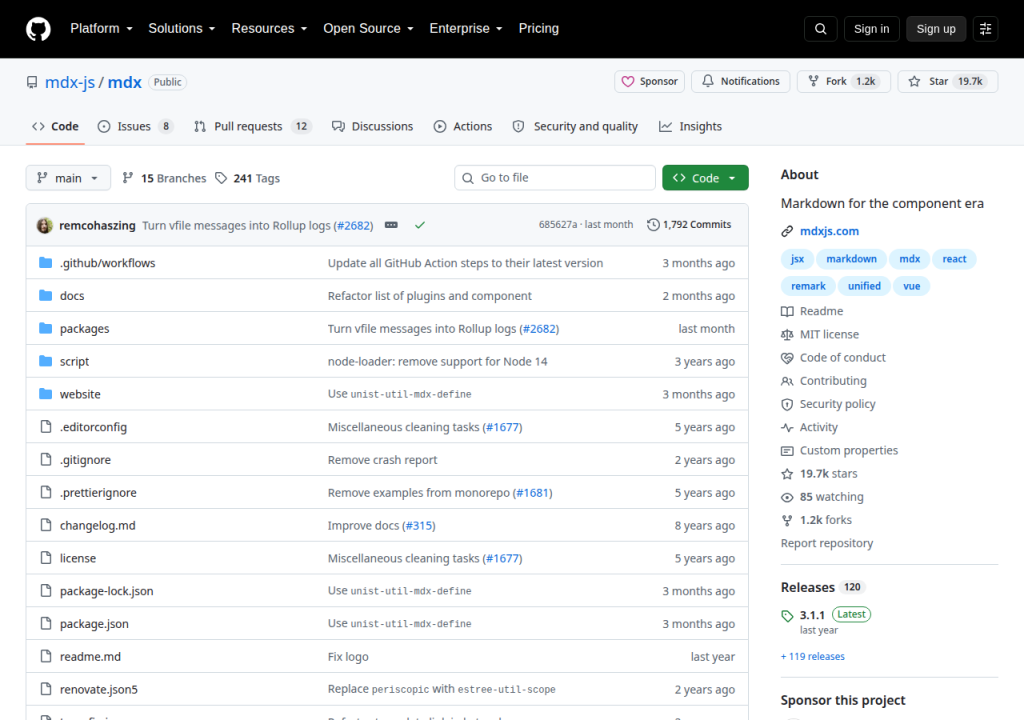Select the react topic tag
Image resolution: width=1024 pixels, height=720 pixels.
tap(954, 259)
